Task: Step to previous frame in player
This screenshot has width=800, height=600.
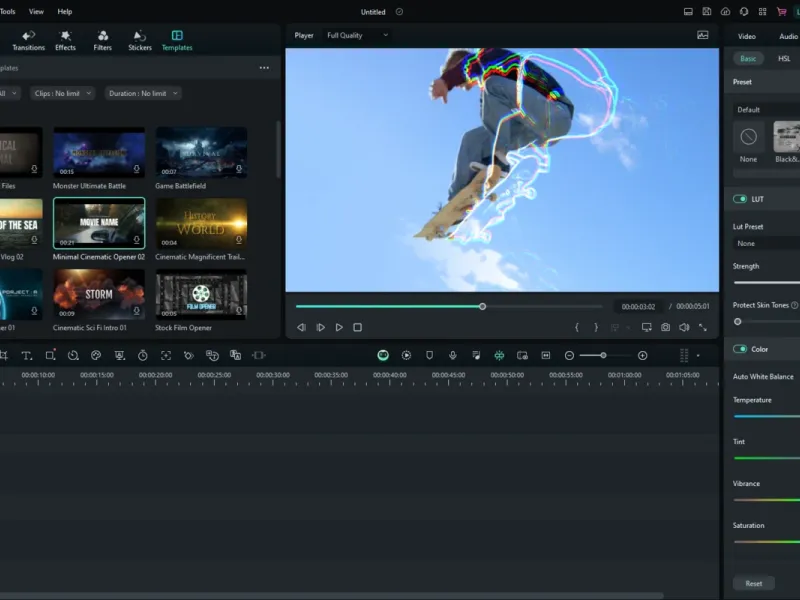Action: [x=302, y=327]
